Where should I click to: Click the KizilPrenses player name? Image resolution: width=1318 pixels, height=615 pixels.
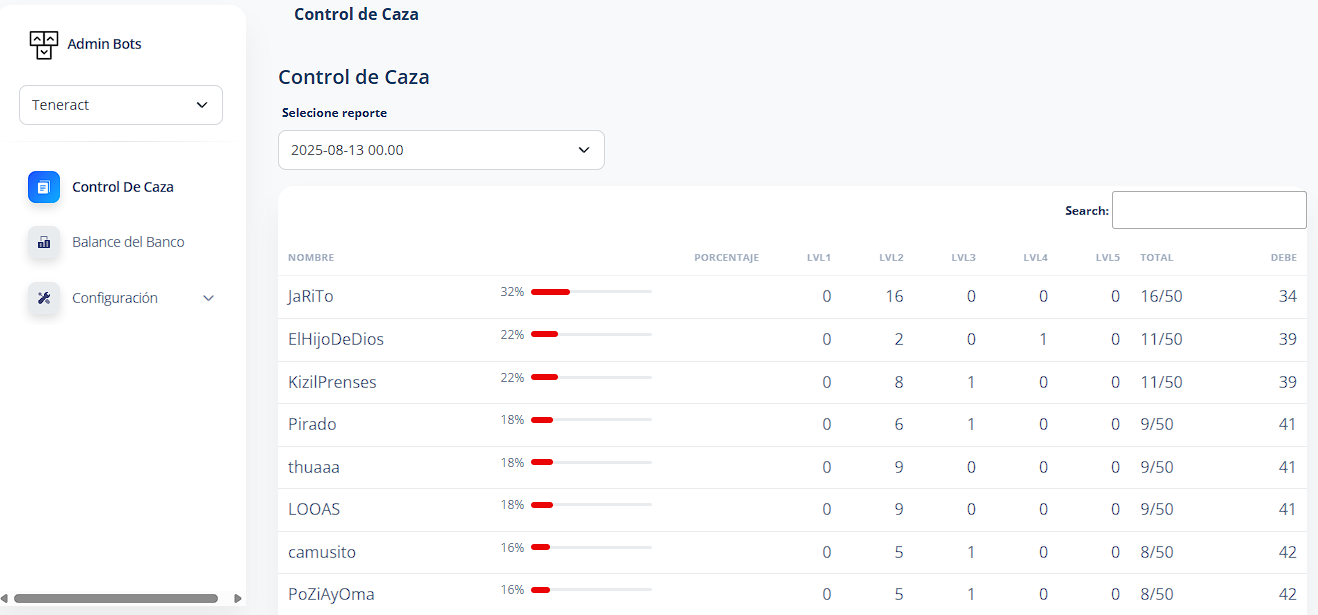[332, 382]
